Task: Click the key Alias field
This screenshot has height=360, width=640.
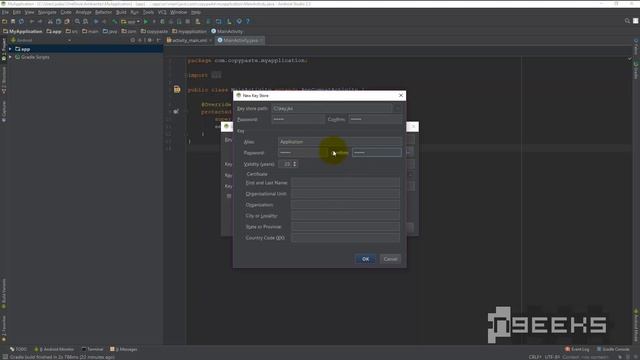Action: point(340,142)
